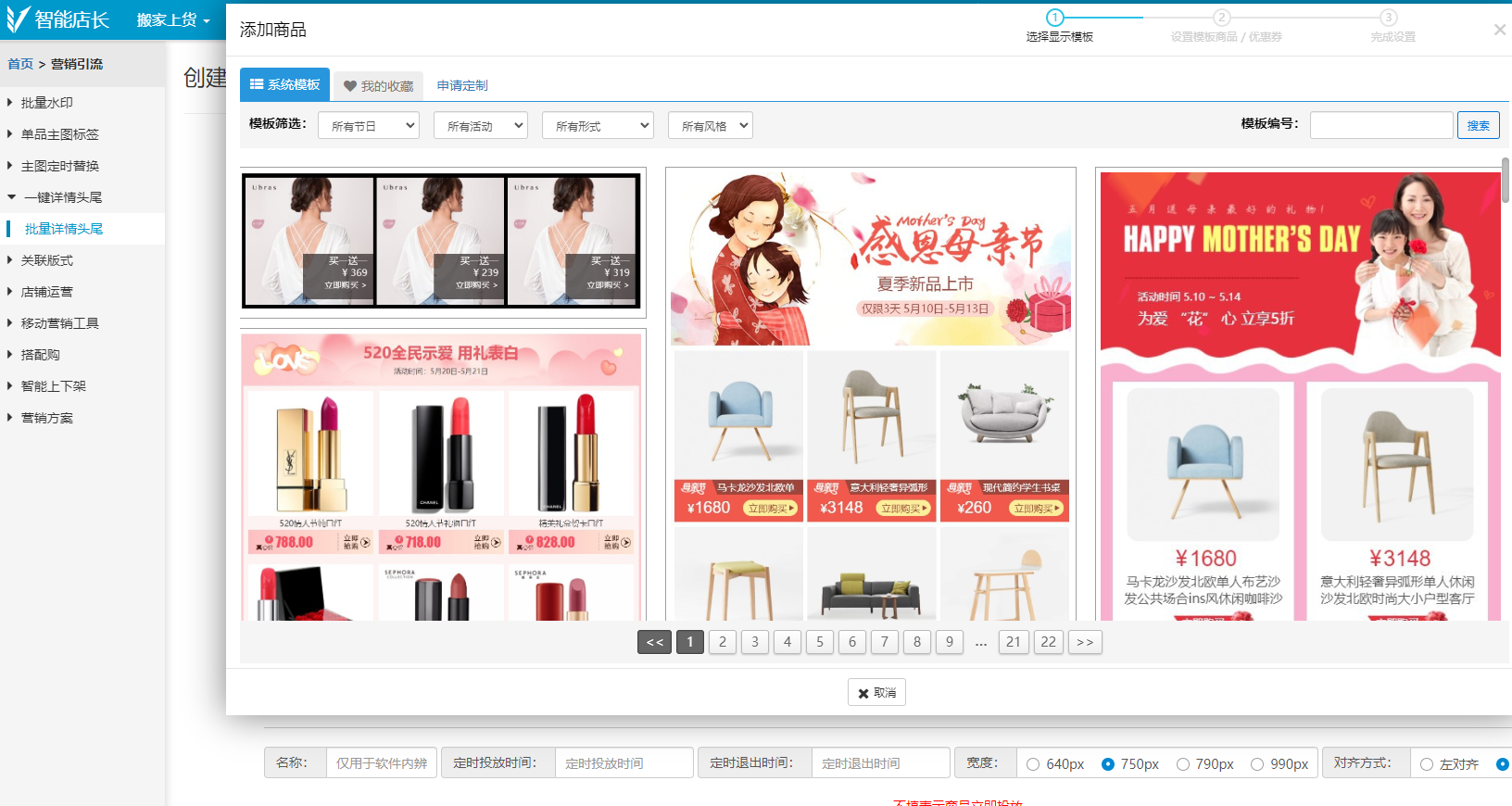Collapse 一键详情头尾 sidebar section
Image resolution: width=1512 pixels, height=806 pixels.
pos(63,197)
